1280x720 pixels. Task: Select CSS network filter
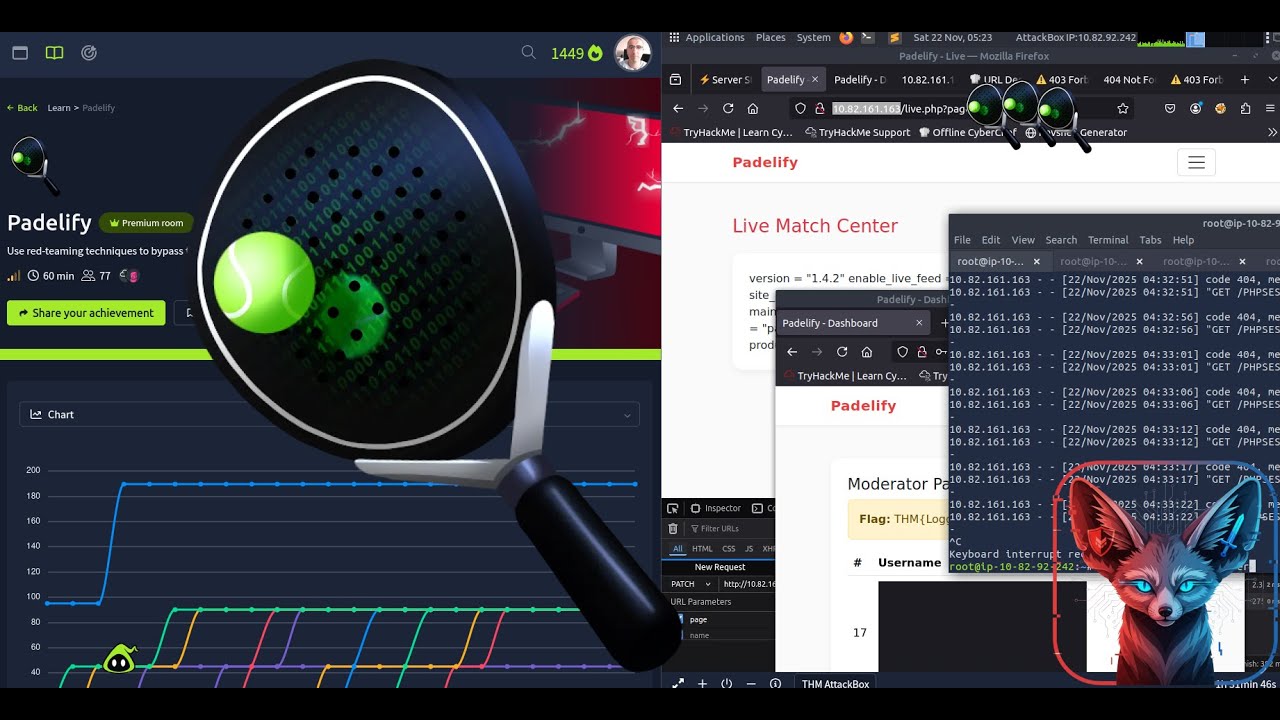pyautogui.click(x=729, y=548)
